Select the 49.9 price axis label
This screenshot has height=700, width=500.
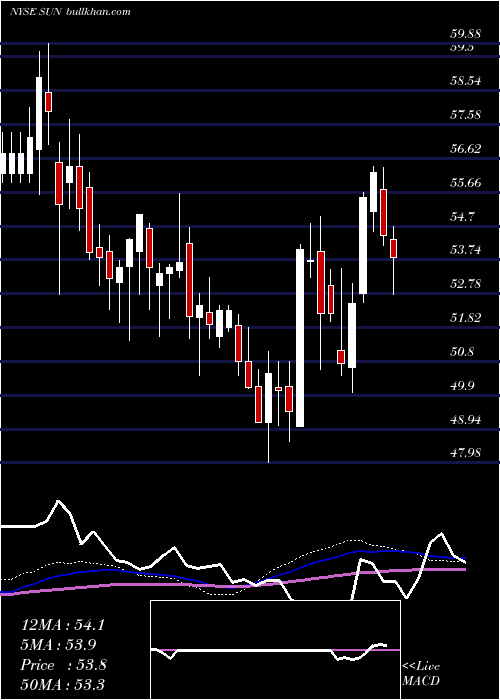462,386
